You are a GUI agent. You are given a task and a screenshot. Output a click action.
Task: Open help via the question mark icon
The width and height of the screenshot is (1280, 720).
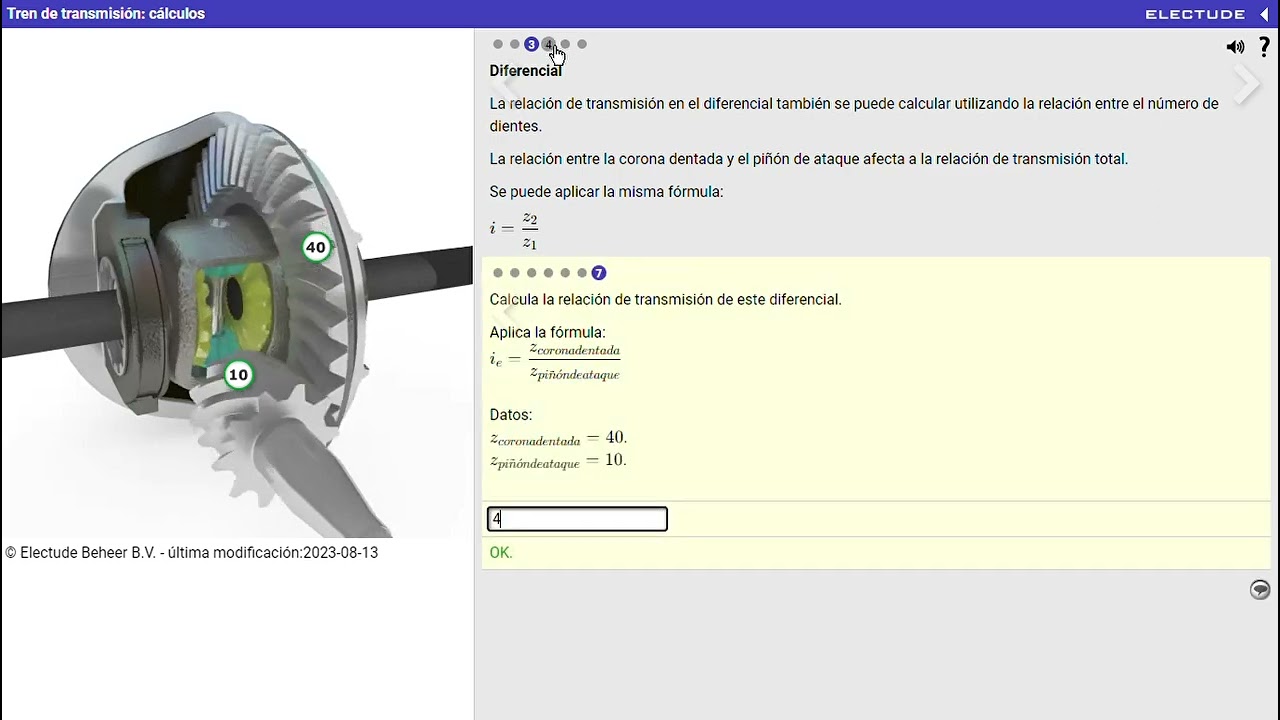click(x=1264, y=47)
